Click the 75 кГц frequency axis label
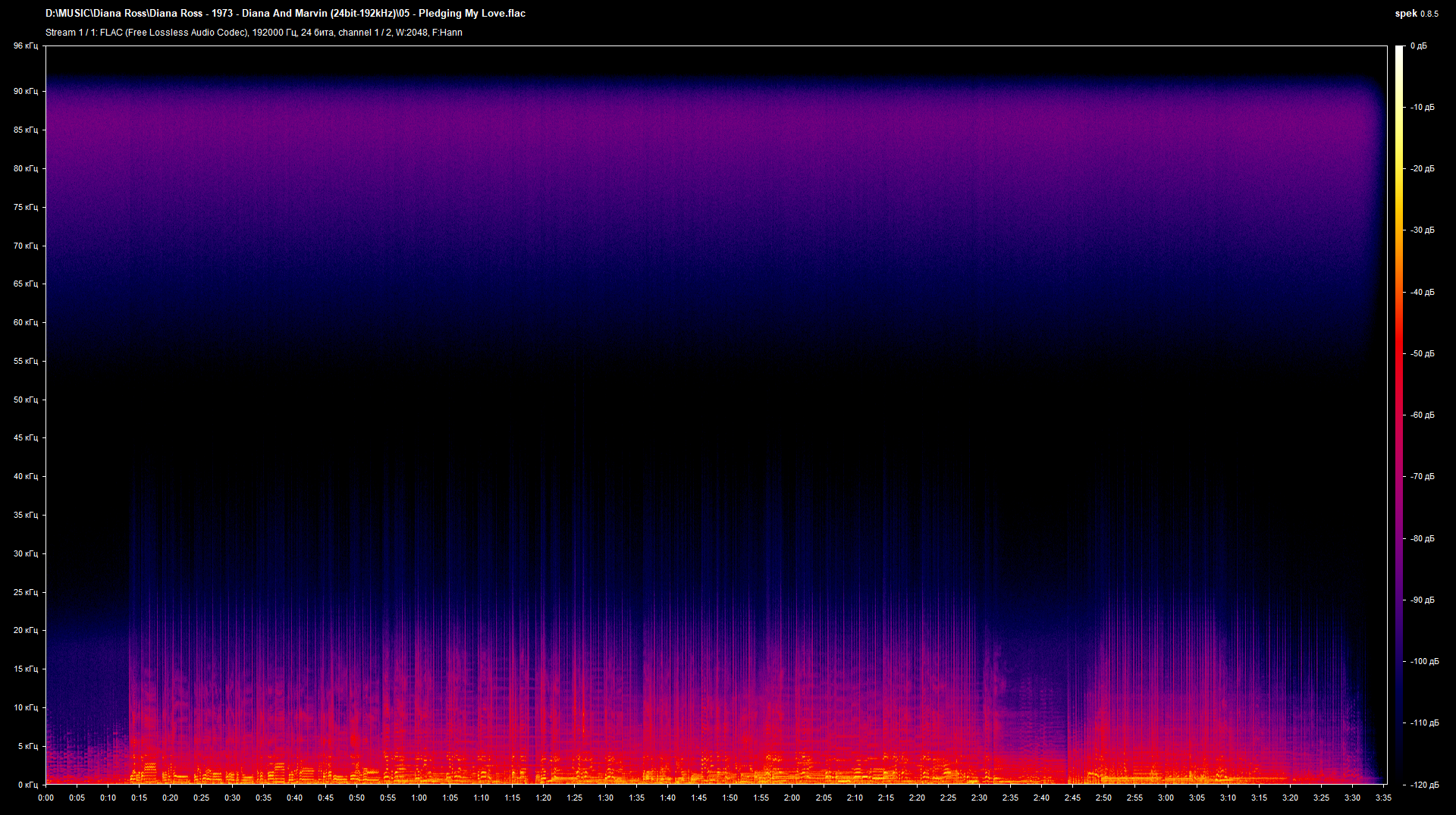The height and width of the screenshot is (815, 1456). [25, 207]
